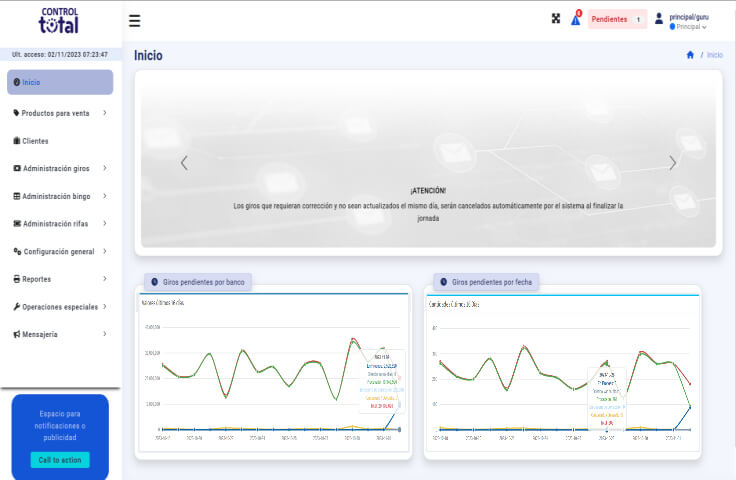The image size is (736, 480).
Task: Open the alerts notification icon
Action: tap(576, 19)
